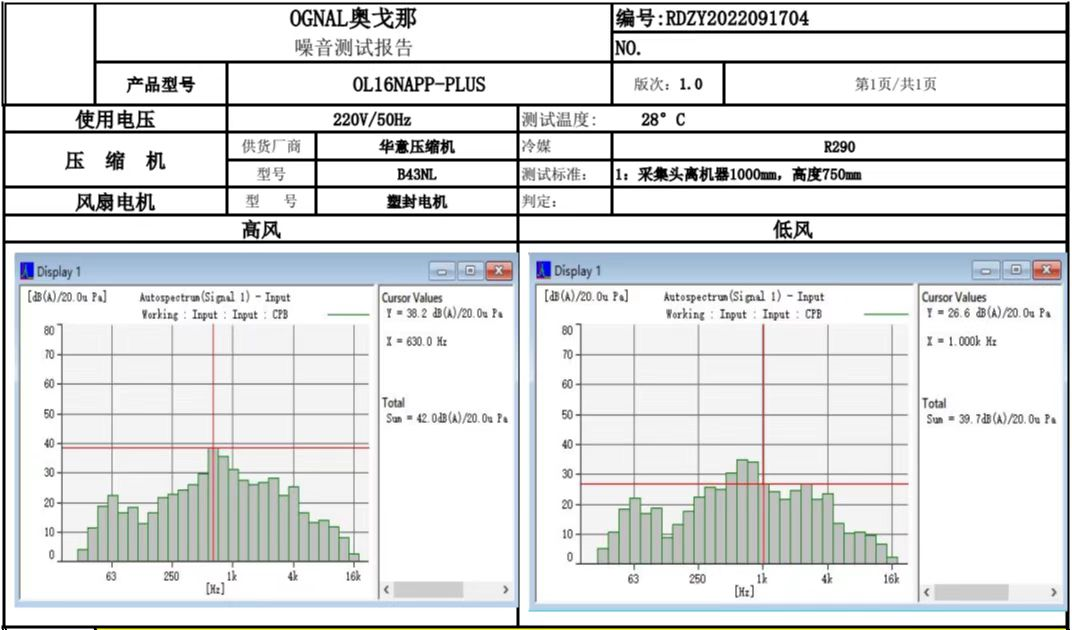Click the 'Autospectrum(Signal 1) - Input' title in the 低风 chart
Image resolution: width=1072 pixels, height=630 pixels.
744,297
